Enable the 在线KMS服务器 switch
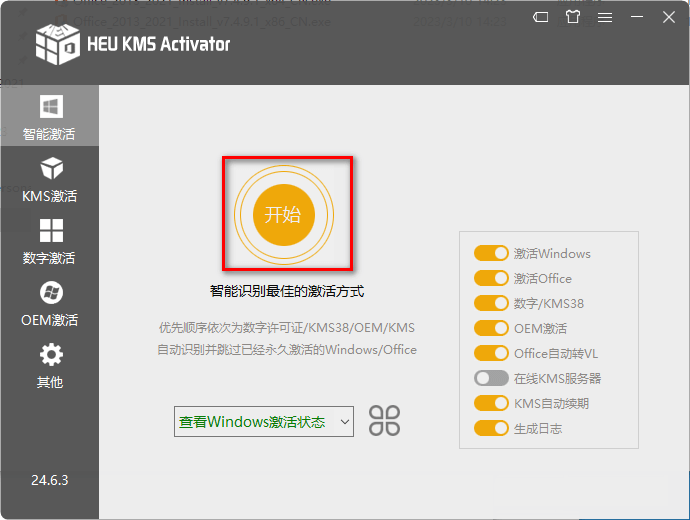 click(x=491, y=378)
